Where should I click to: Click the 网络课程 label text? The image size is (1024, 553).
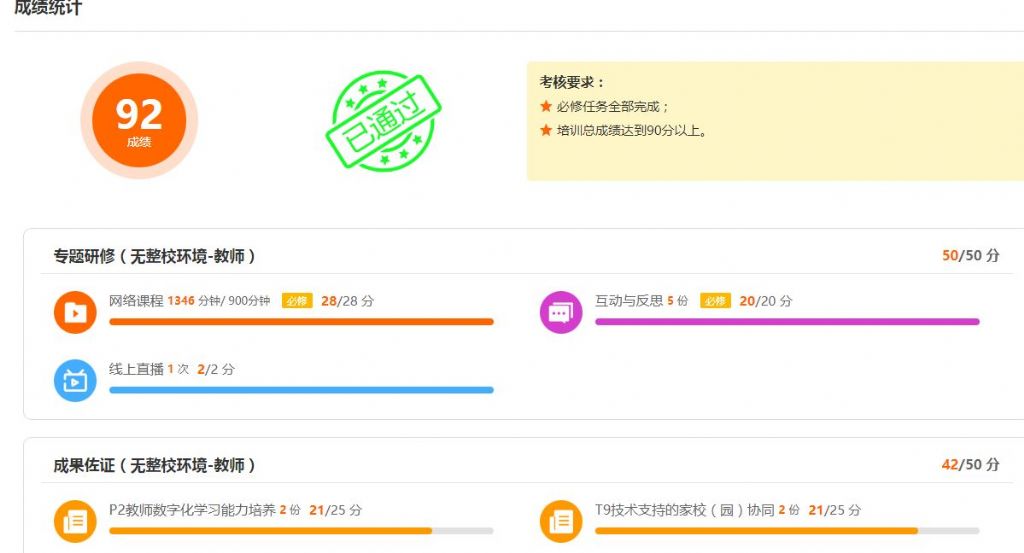[136, 301]
